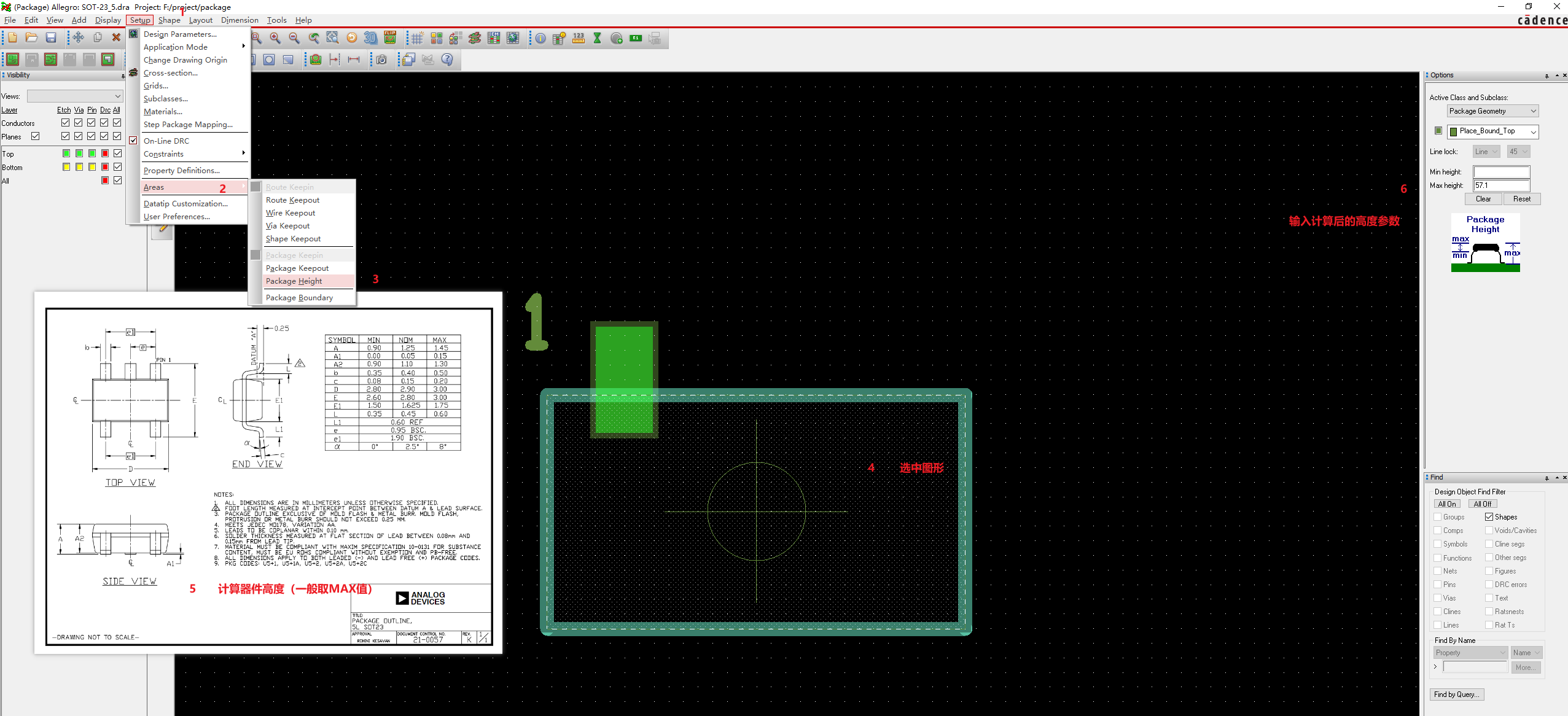Viewport: 1568px width, 716px height.
Task: Click the Clear button for heights
Action: coord(1483,199)
